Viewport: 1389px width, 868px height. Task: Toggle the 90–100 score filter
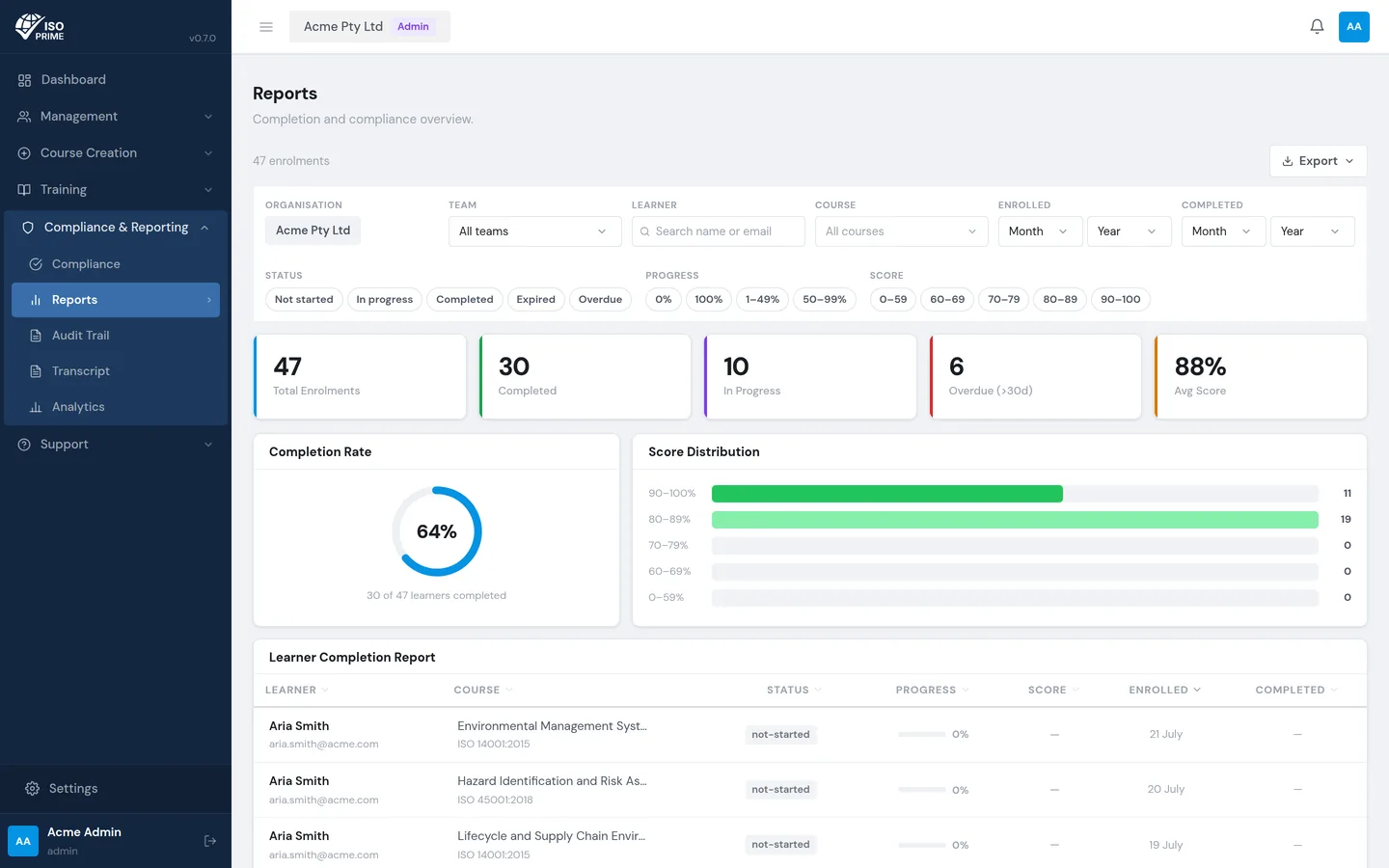(1121, 300)
